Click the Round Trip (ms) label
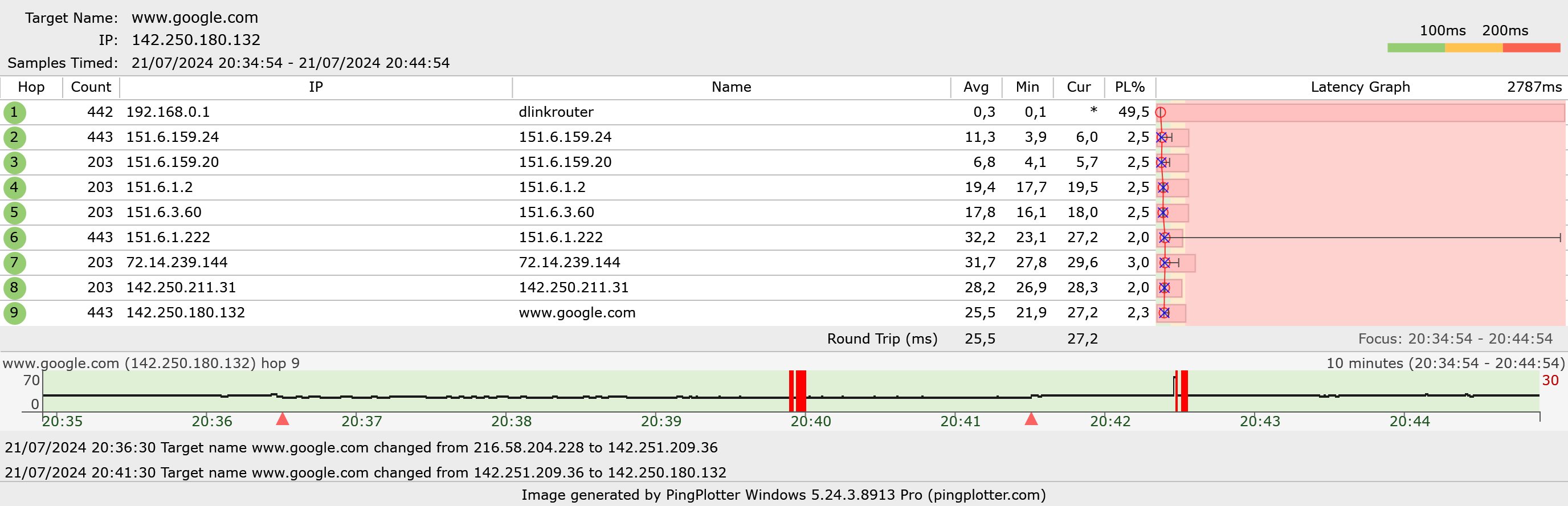The image size is (1568, 506). click(x=882, y=338)
